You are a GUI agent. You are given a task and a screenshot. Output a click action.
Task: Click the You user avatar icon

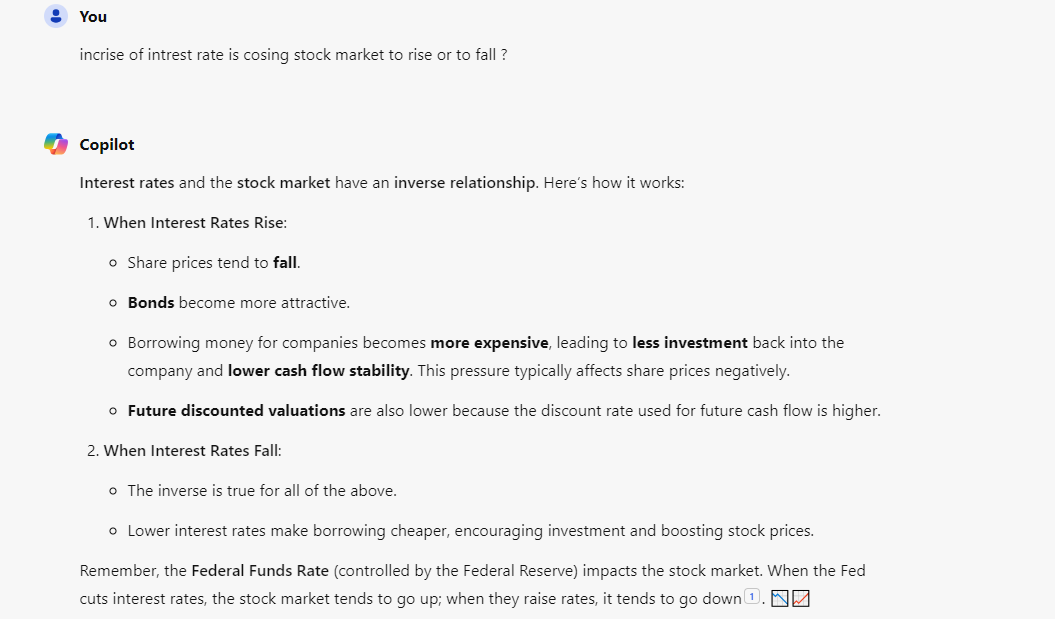coord(56,16)
